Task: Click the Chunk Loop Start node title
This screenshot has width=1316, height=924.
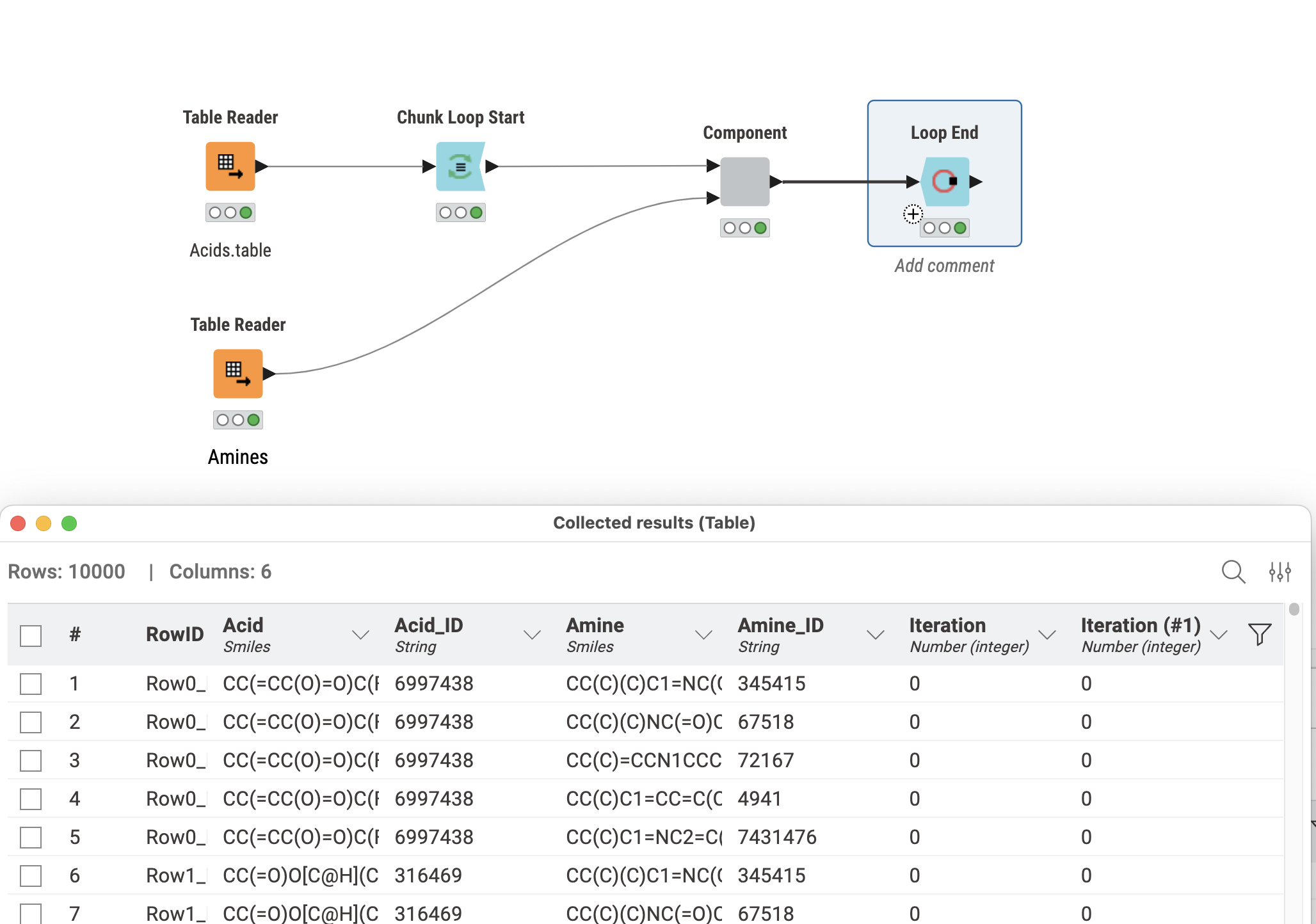Action: (461, 117)
